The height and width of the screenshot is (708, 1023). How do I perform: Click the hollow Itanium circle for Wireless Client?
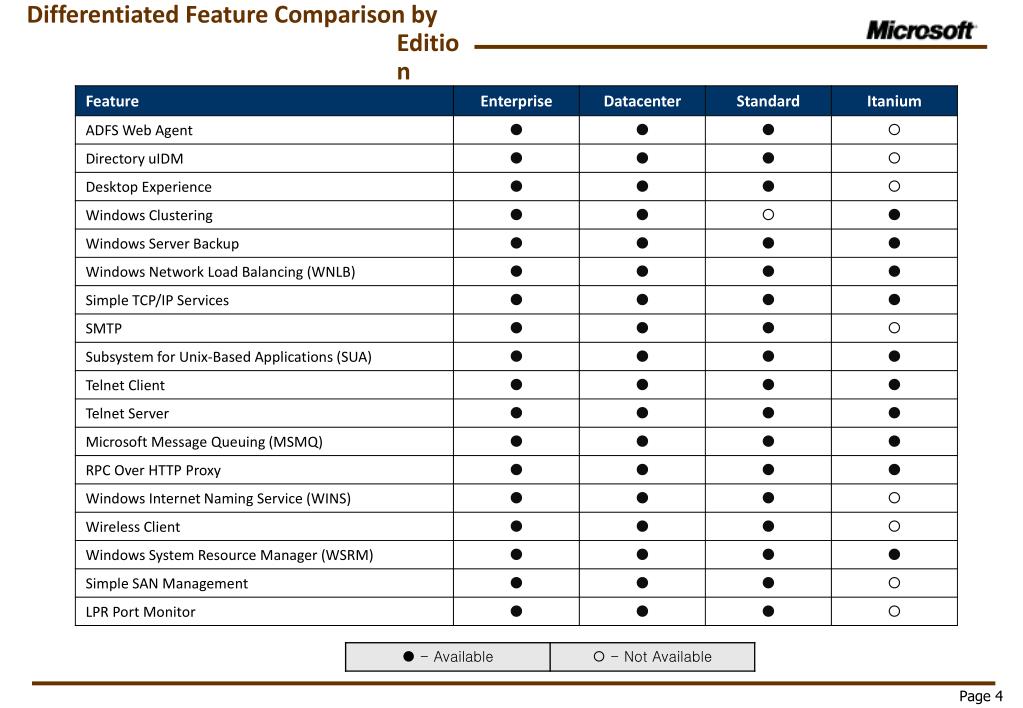894,526
